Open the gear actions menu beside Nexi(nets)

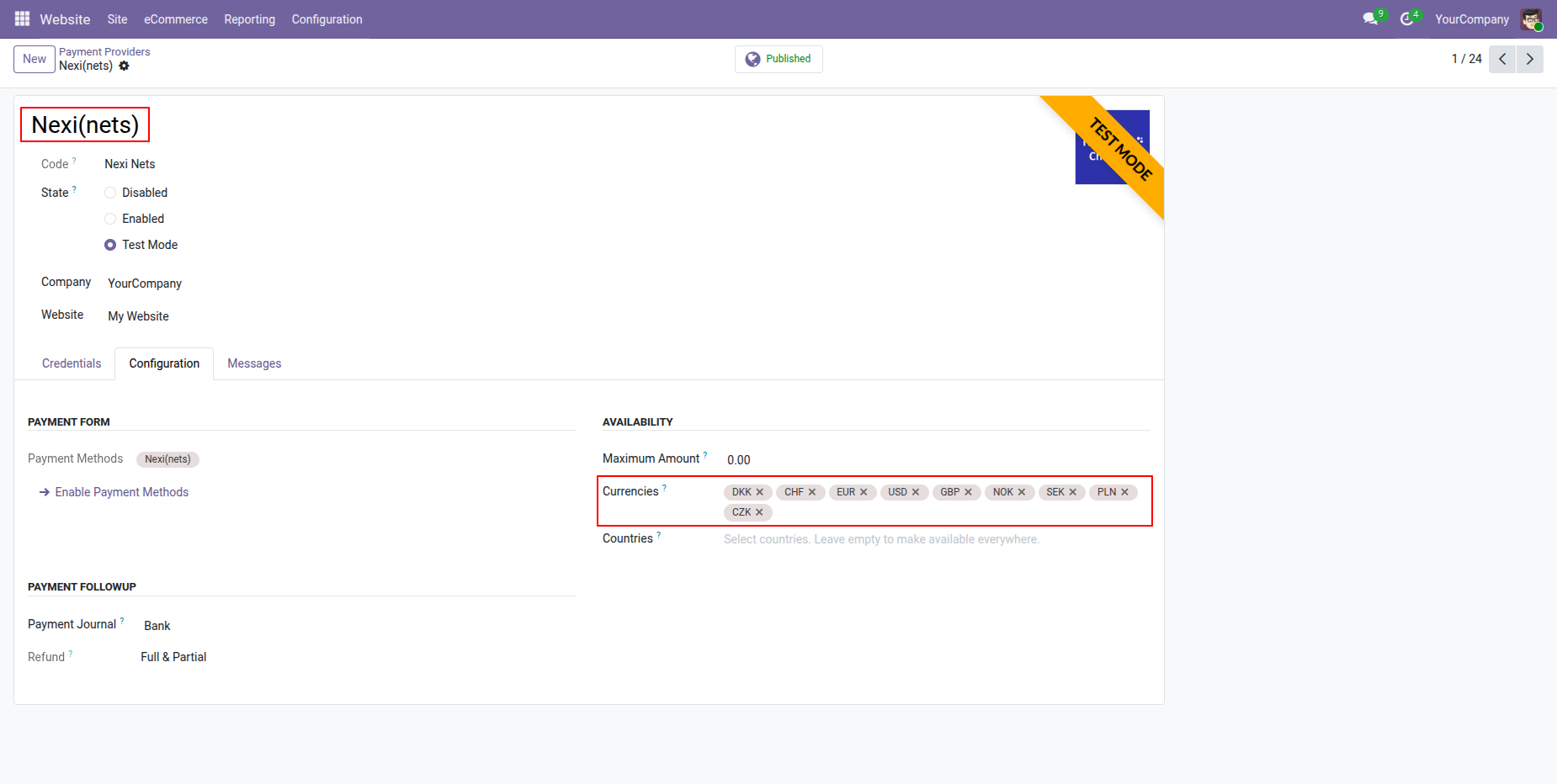[124, 66]
